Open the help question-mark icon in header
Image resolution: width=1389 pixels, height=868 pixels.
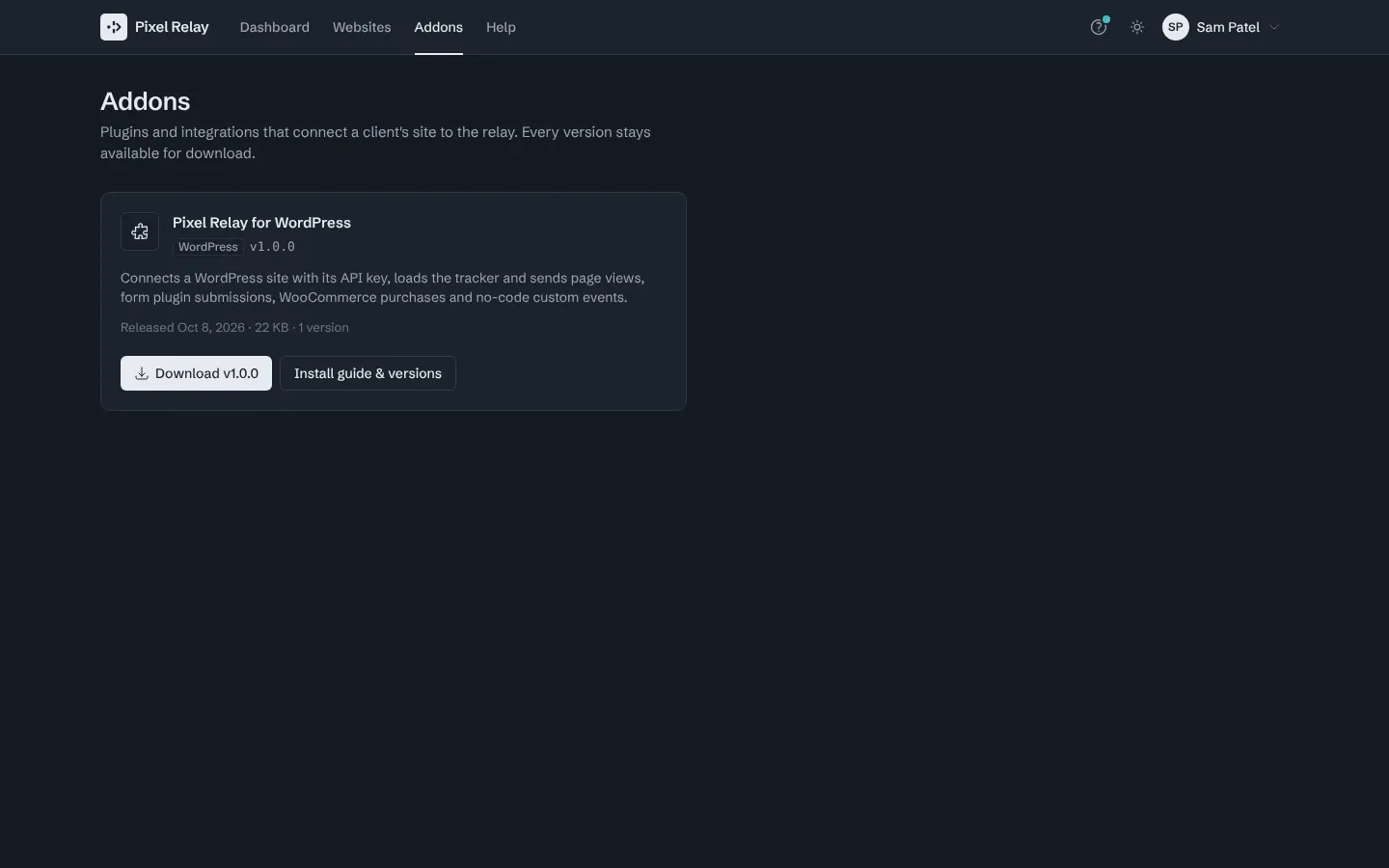click(1099, 27)
